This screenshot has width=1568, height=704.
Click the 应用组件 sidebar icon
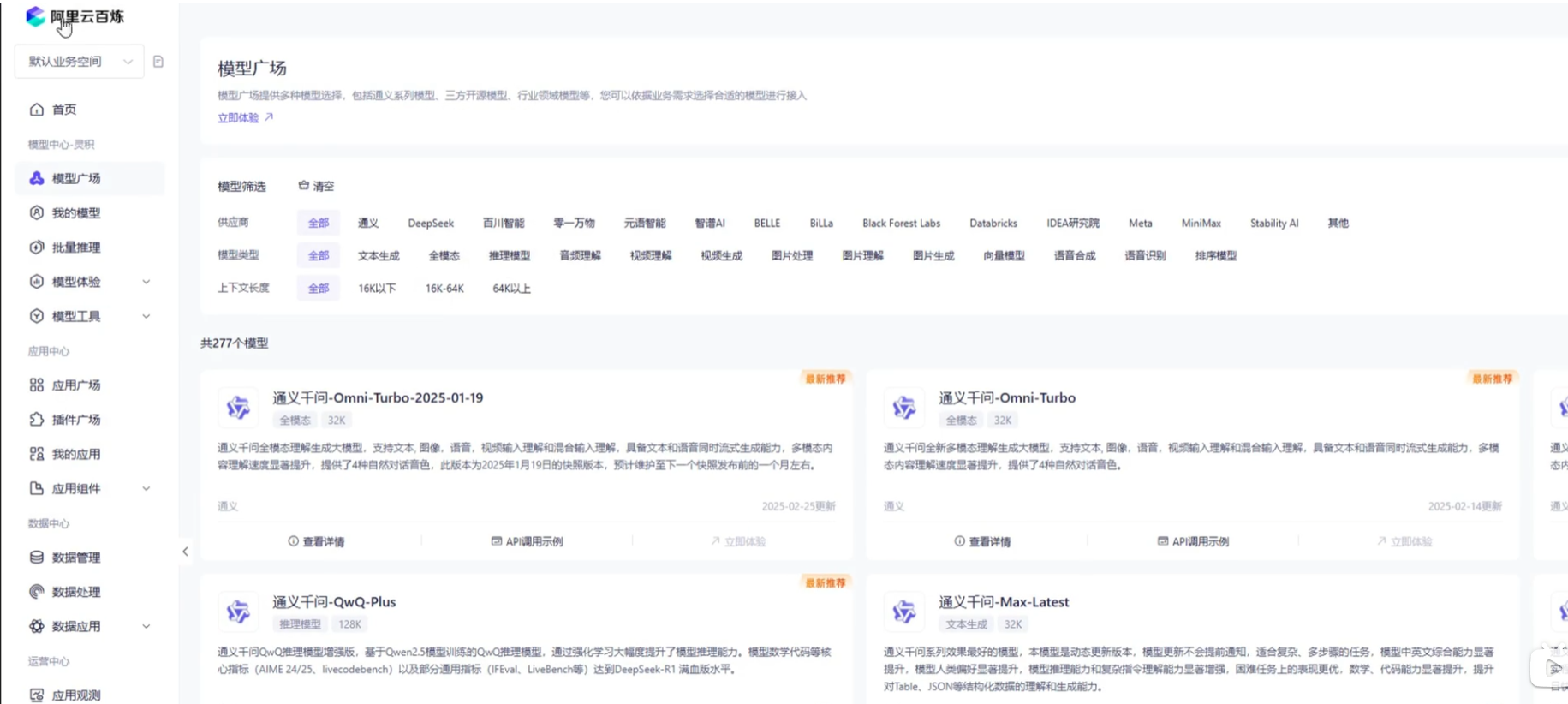(x=37, y=488)
